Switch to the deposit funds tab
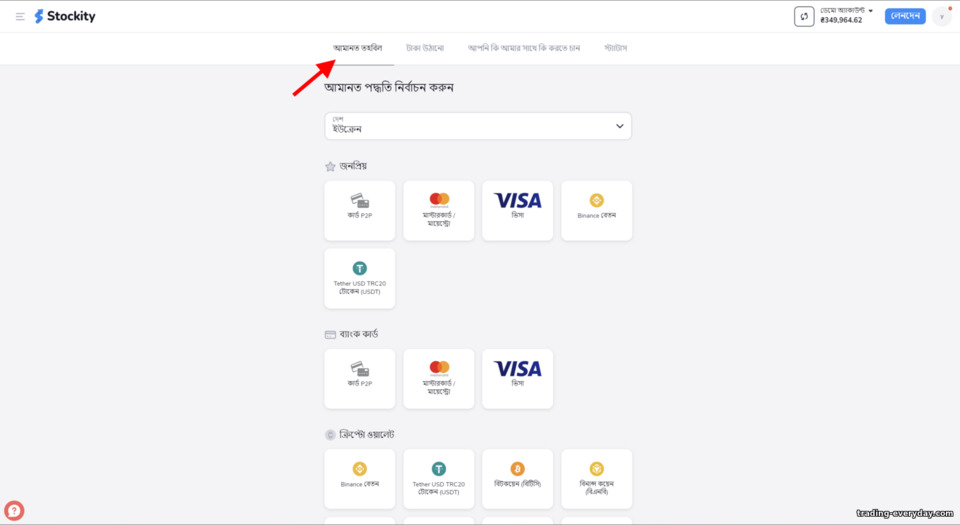Image resolution: width=960 pixels, height=525 pixels. (x=358, y=48)
